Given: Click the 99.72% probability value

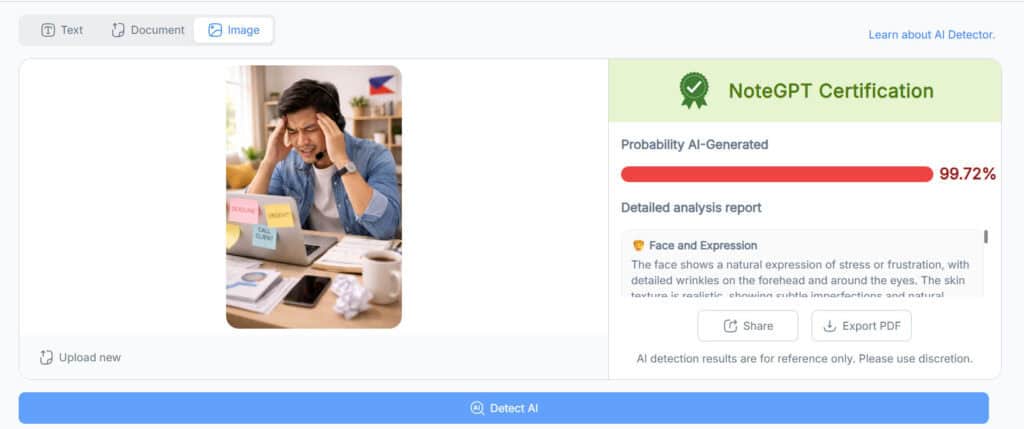Looking at the screenshot, I should (967, 174).
